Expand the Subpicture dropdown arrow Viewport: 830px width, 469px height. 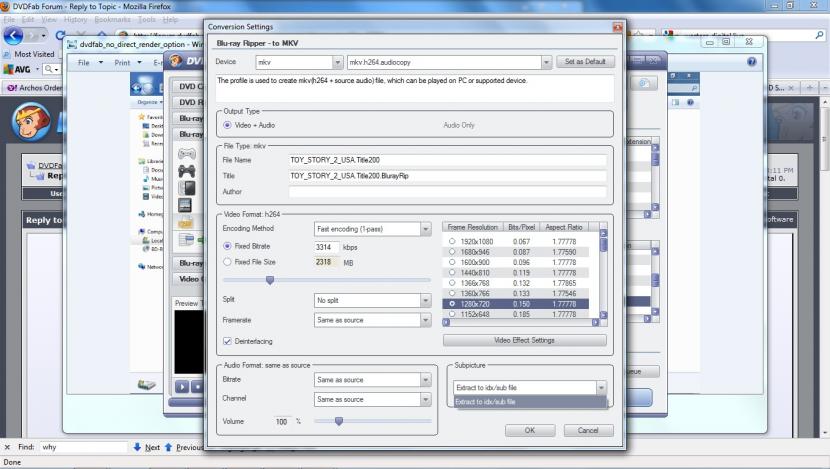(x=601, y=388)
